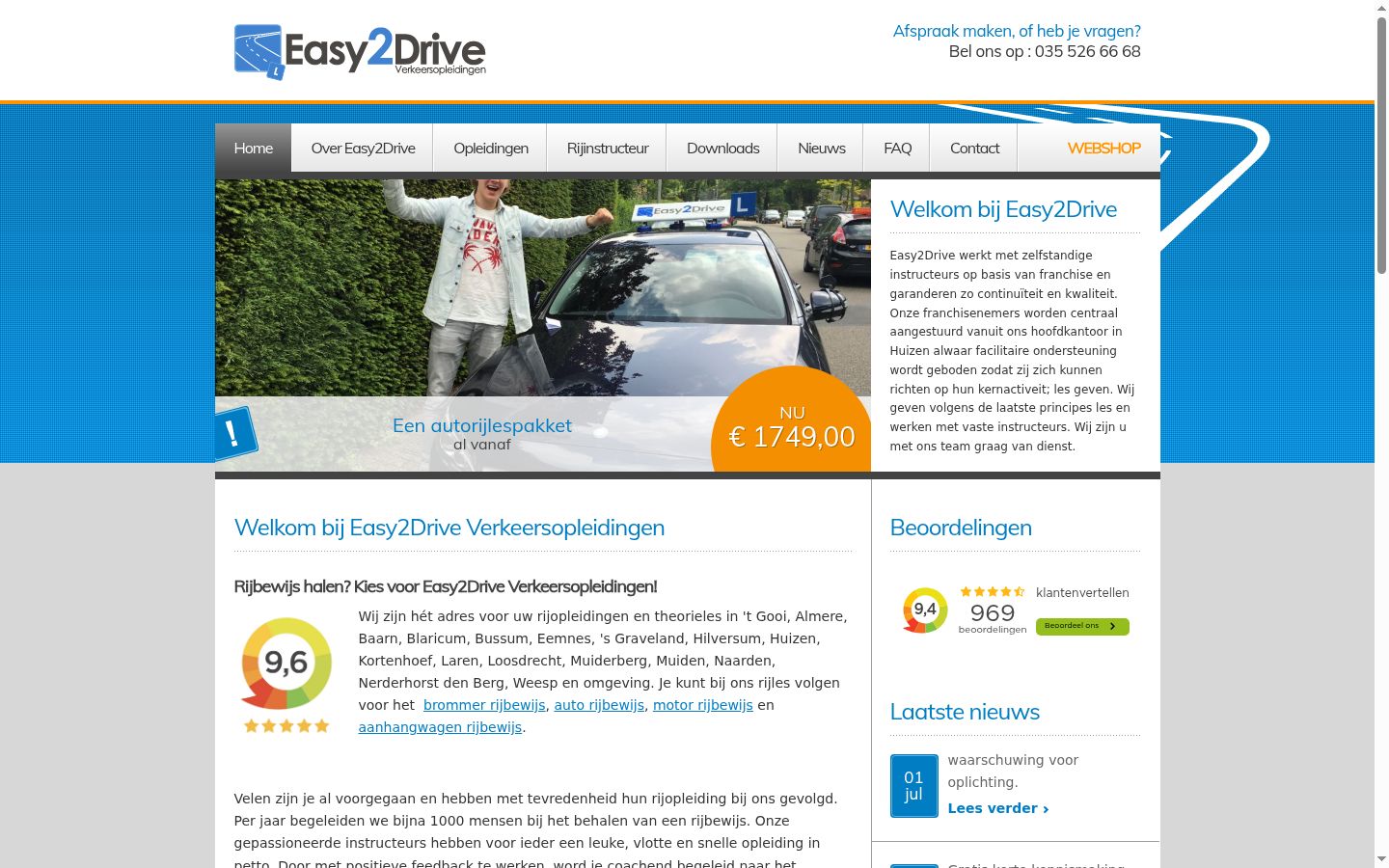Click the Welkom bij Easy2Drive Verkeersopleidingen heading

(449, 528)
